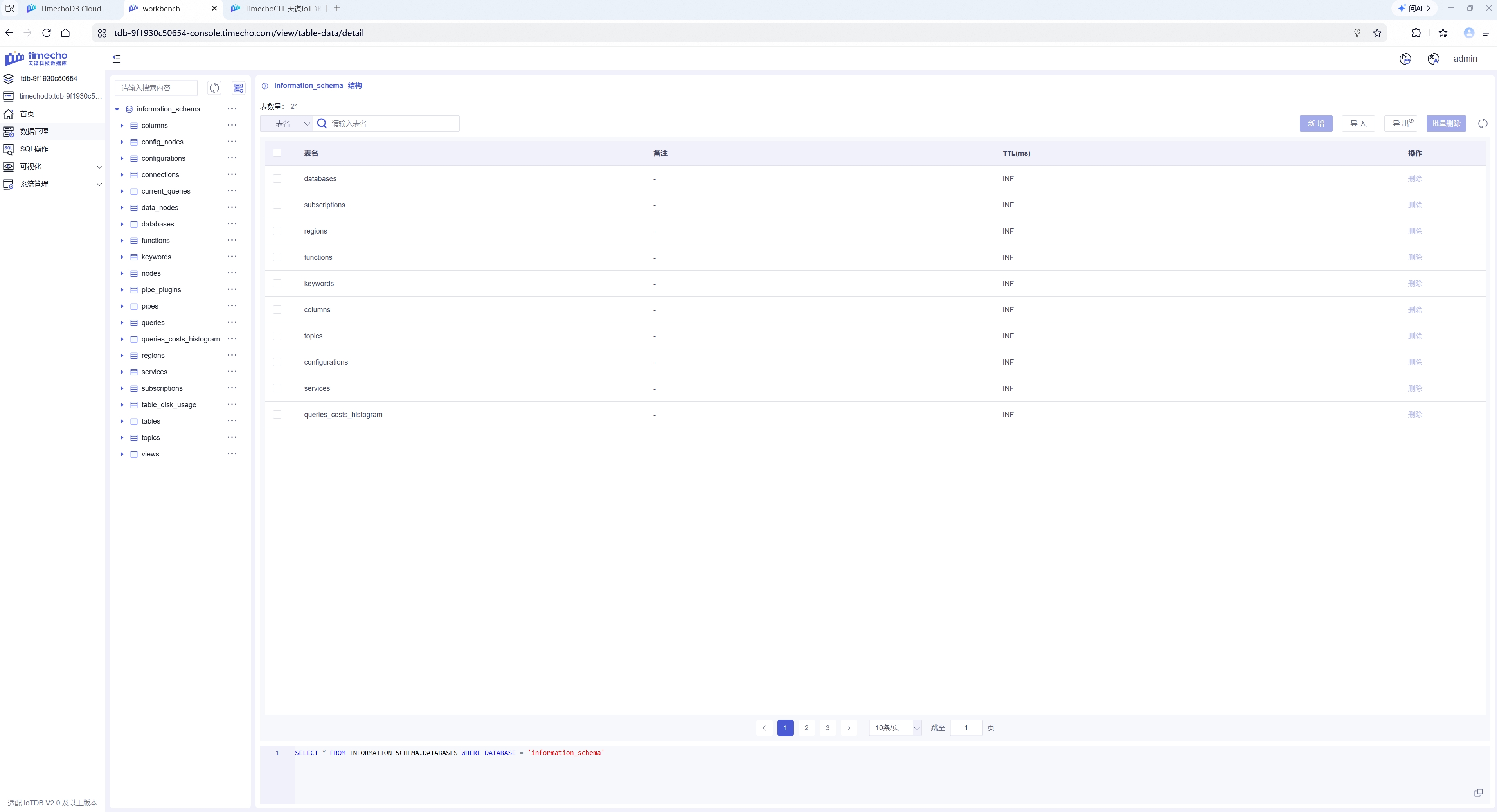Click the new database icon beside tree refresh
Screen dimensions: 1497x812
pos(238,88)
